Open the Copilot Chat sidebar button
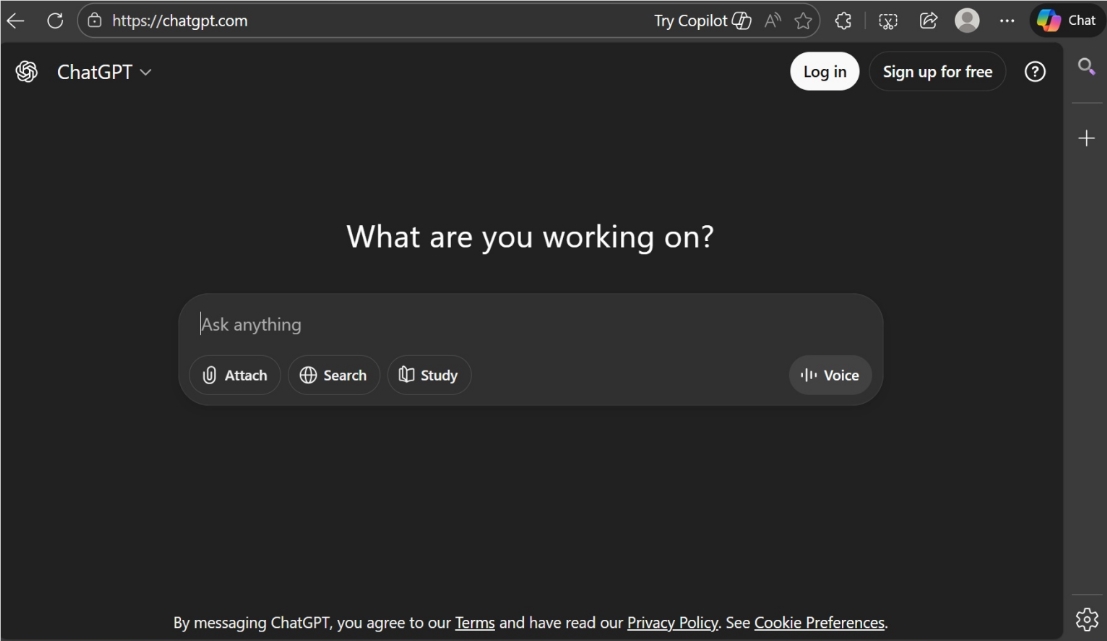1107x641 pixels. [x=1067, y=20]
